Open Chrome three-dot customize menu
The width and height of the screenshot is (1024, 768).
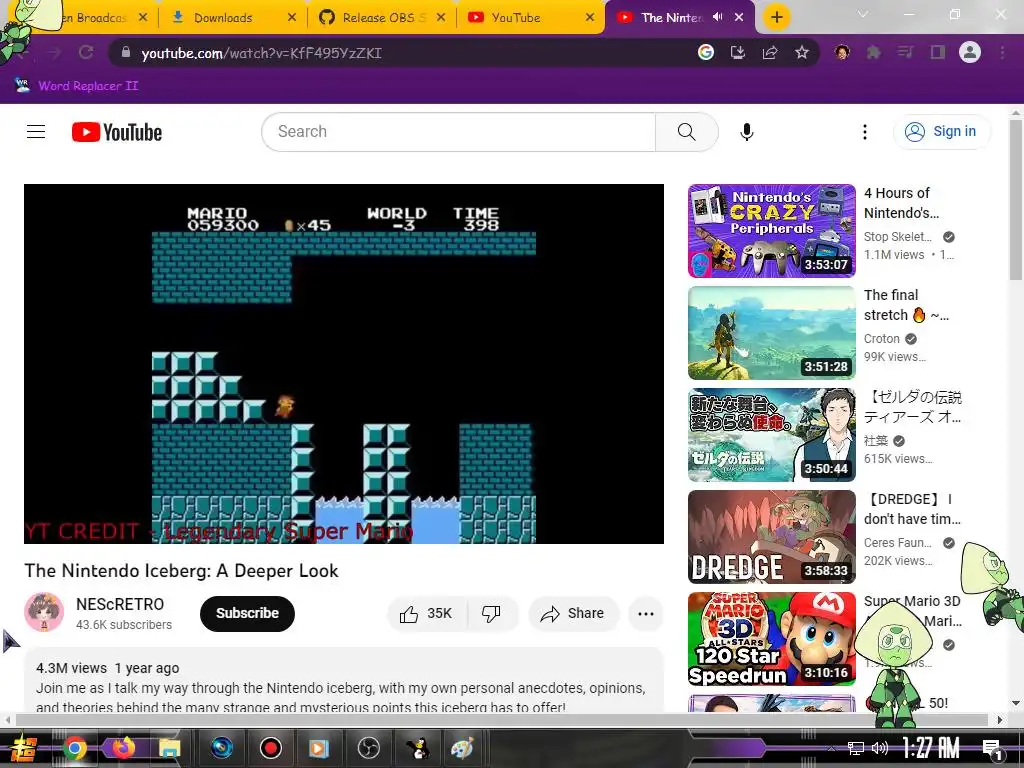coord(1002,52)
